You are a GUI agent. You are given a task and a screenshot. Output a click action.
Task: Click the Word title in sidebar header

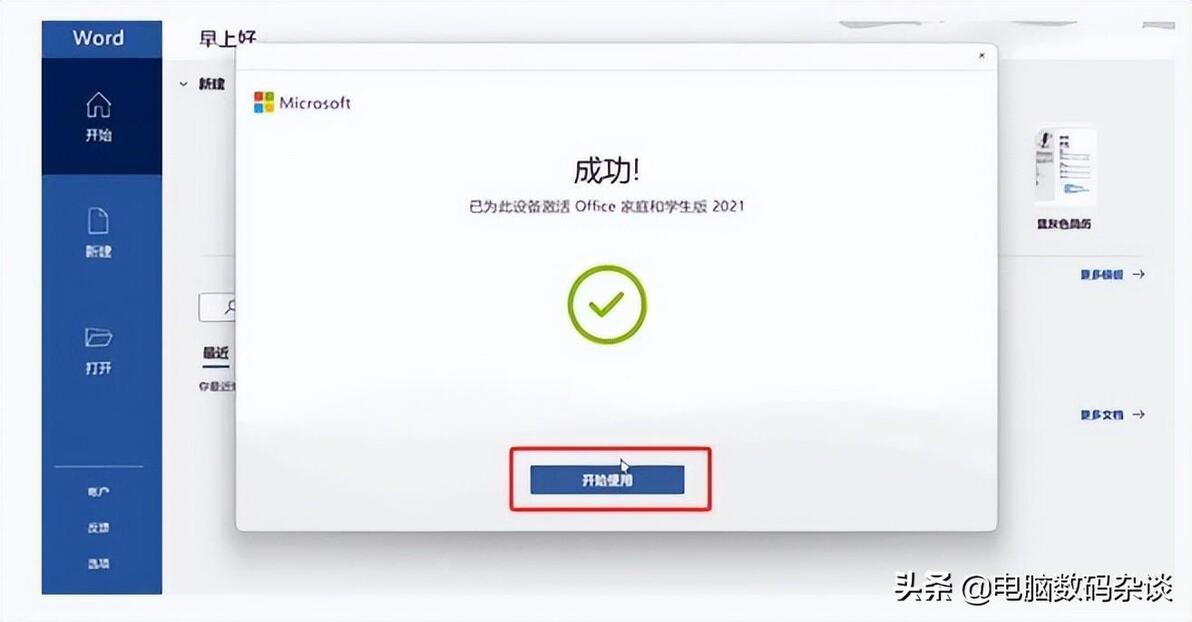tap(98, 38)
